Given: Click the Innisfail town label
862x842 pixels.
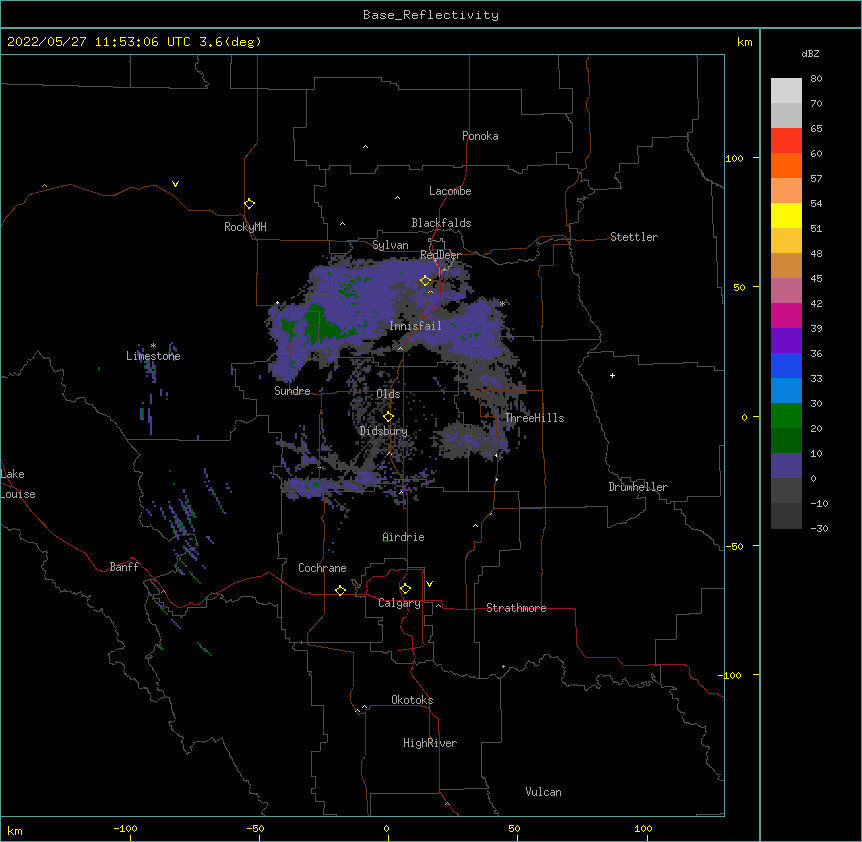Looking at the screenshot, I should point(415,326).
